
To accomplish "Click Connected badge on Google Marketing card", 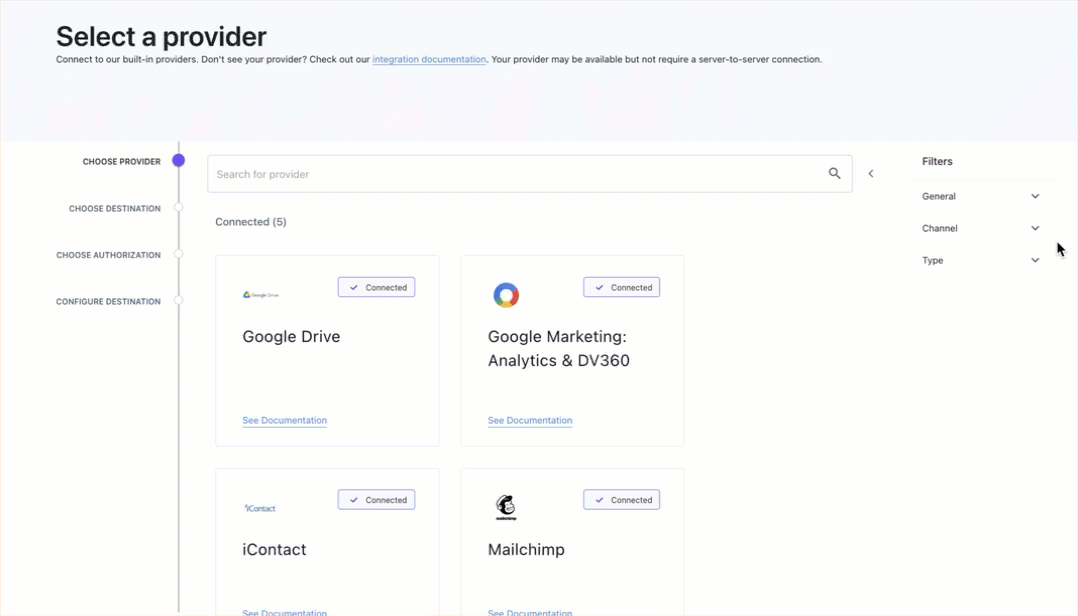I will (622, 287).
